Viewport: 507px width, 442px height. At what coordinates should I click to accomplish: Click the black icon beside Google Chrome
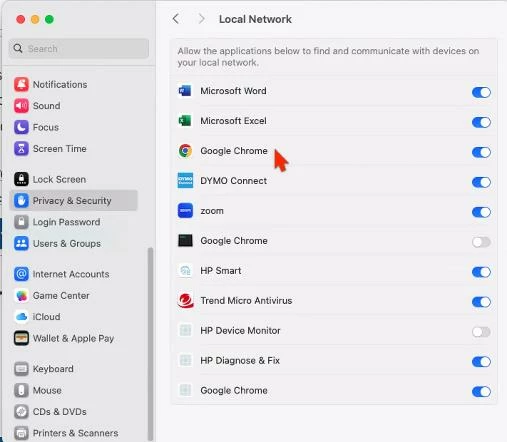[x=185, y=241]
